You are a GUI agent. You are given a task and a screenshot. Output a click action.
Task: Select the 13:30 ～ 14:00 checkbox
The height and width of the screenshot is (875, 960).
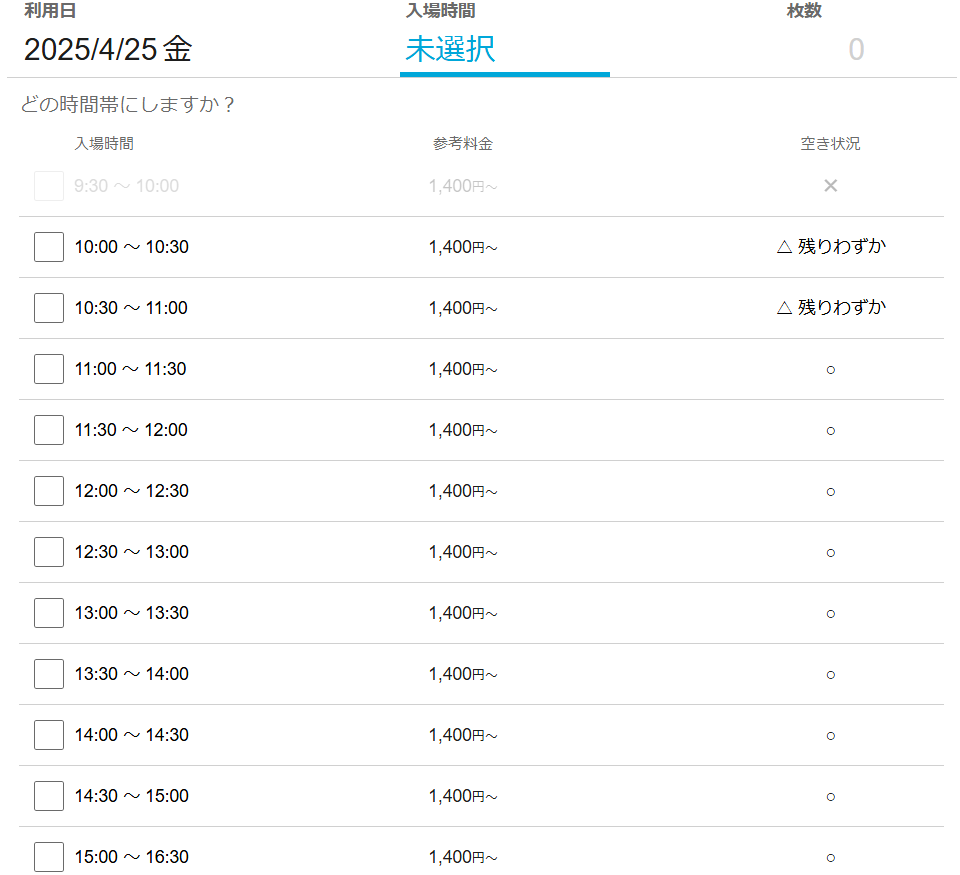[49, 674]
